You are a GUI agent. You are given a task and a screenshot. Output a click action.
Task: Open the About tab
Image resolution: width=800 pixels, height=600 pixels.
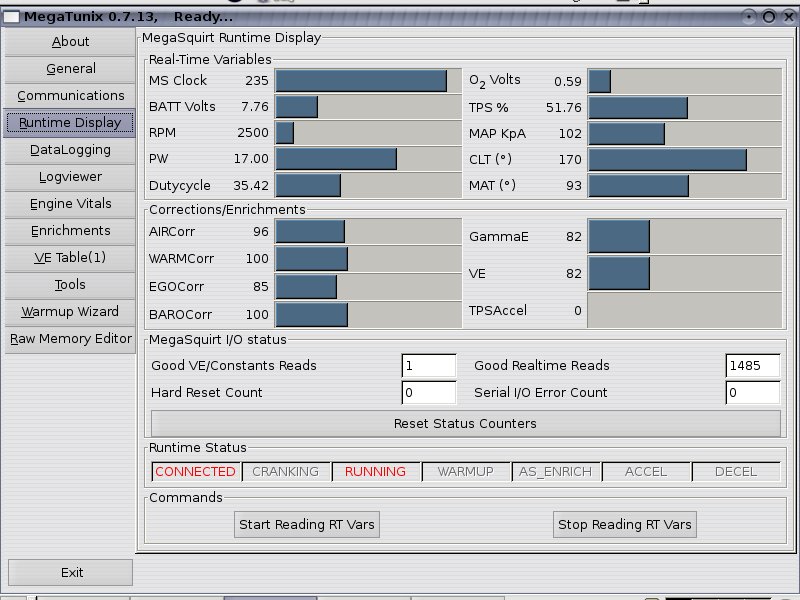tap(70, 41)
